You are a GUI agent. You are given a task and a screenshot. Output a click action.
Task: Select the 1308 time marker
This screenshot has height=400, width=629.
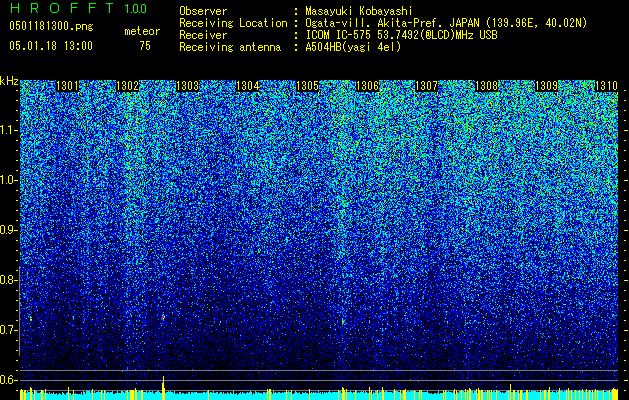click(487, 86)
